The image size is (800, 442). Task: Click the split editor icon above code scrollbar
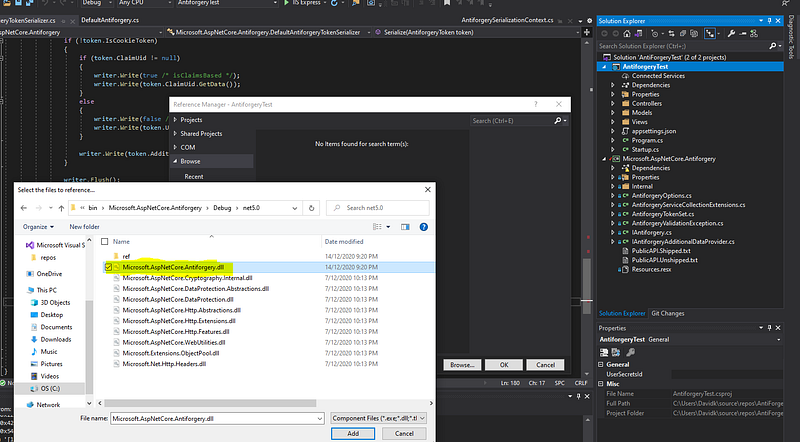tap(587, 32)
